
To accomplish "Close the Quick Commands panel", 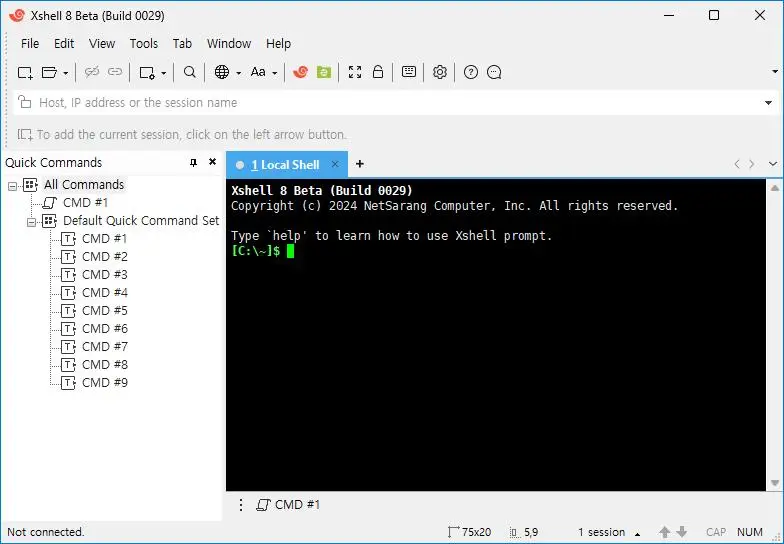I will 212,162.
